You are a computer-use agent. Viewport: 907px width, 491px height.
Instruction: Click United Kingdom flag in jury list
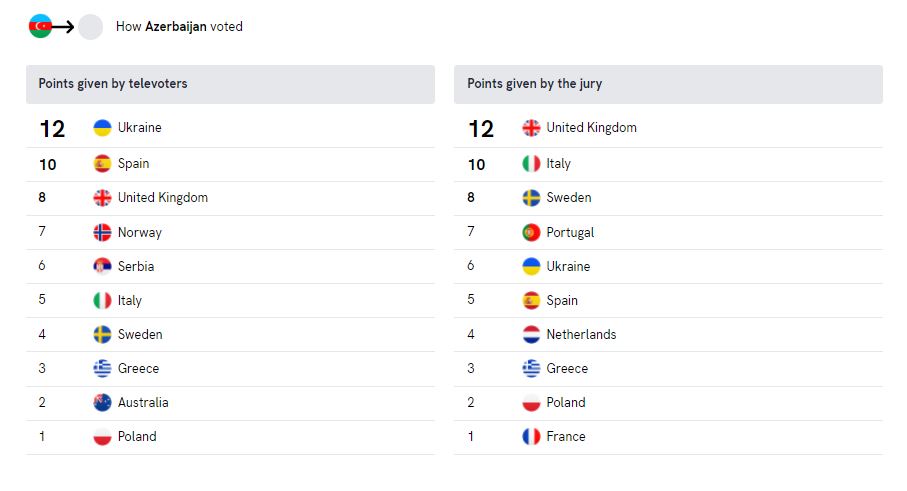531,128
